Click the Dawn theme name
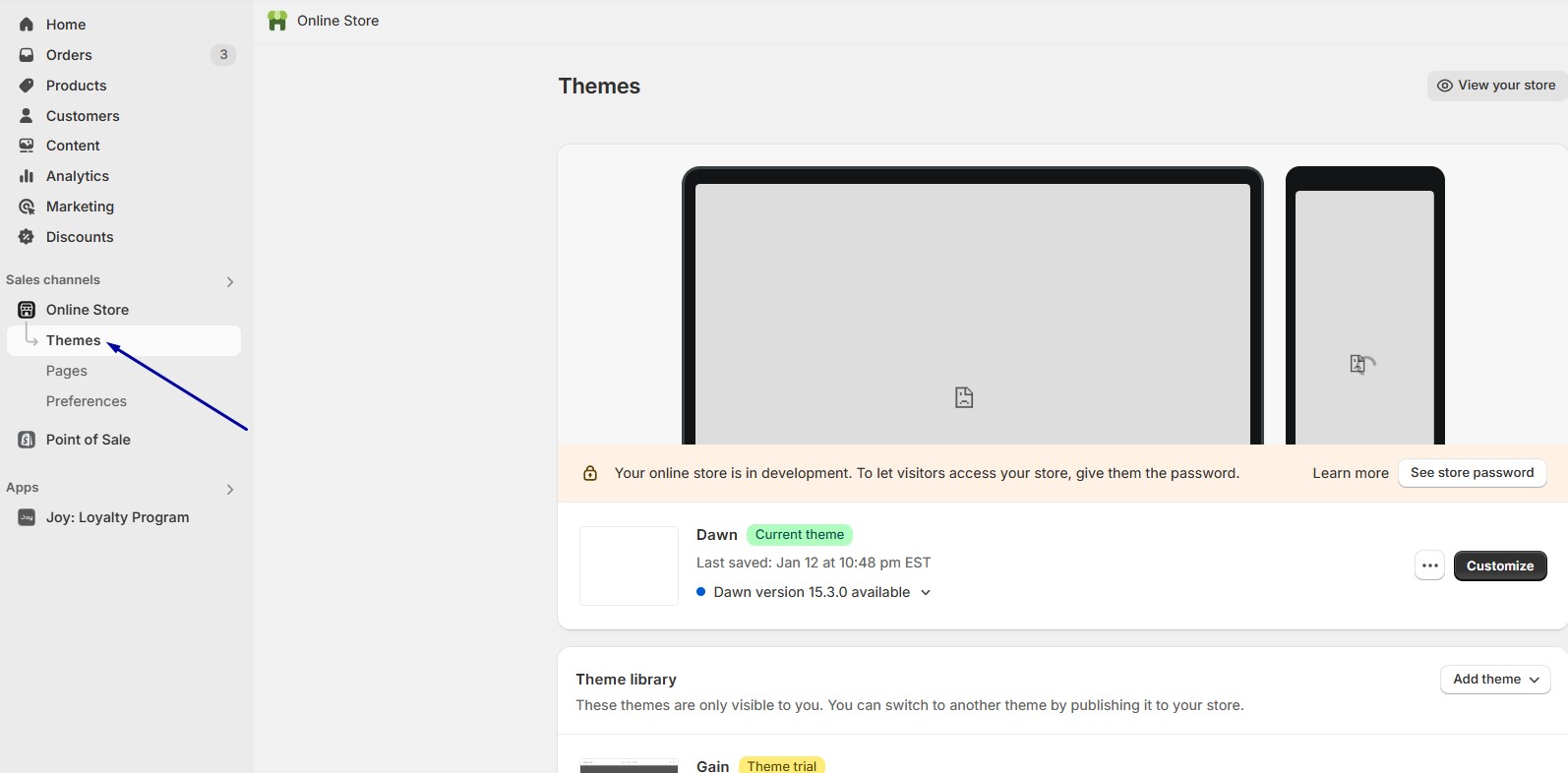1568x773 pixels. coord(717,535)
